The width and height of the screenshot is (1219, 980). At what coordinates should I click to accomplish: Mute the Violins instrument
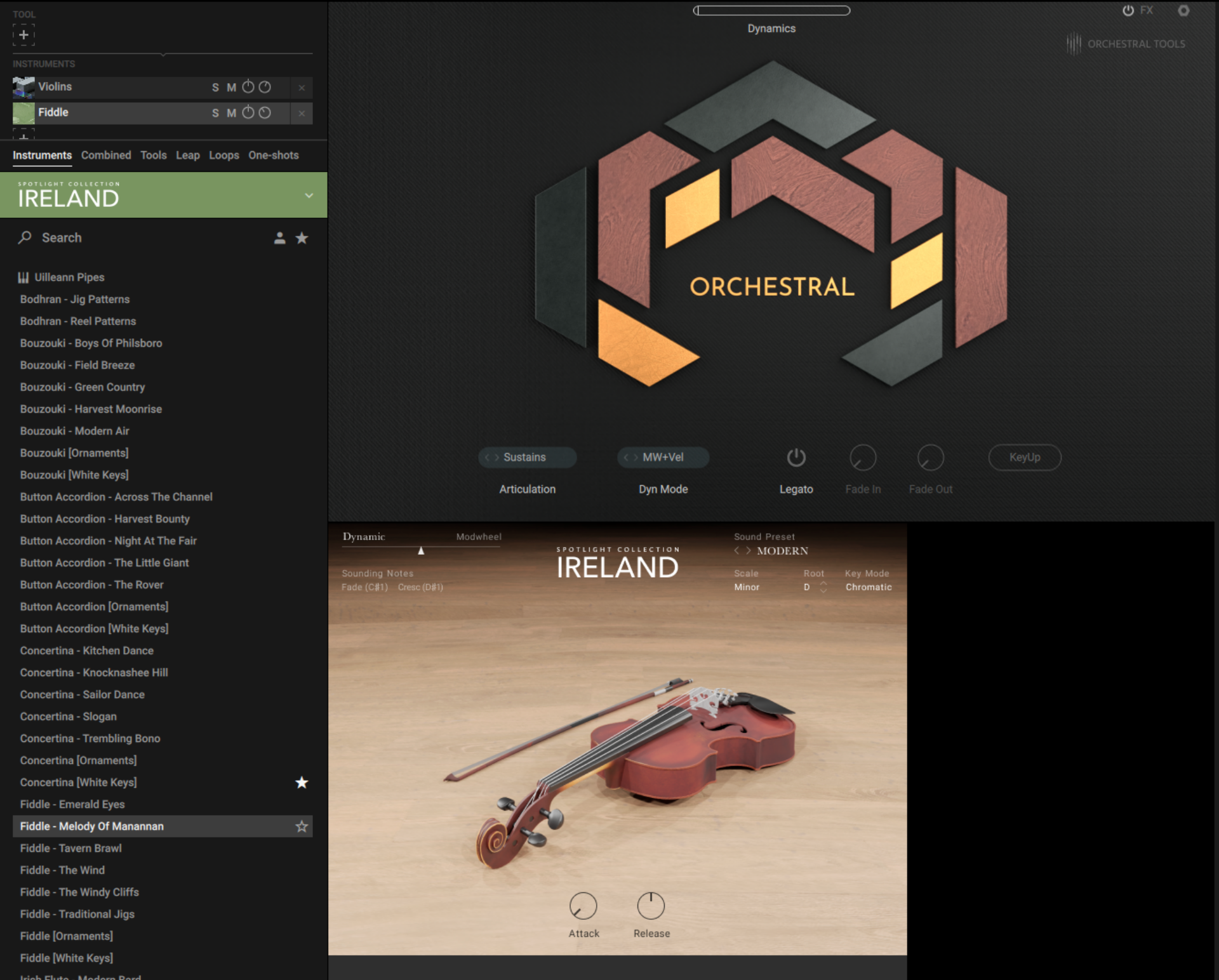230,87
